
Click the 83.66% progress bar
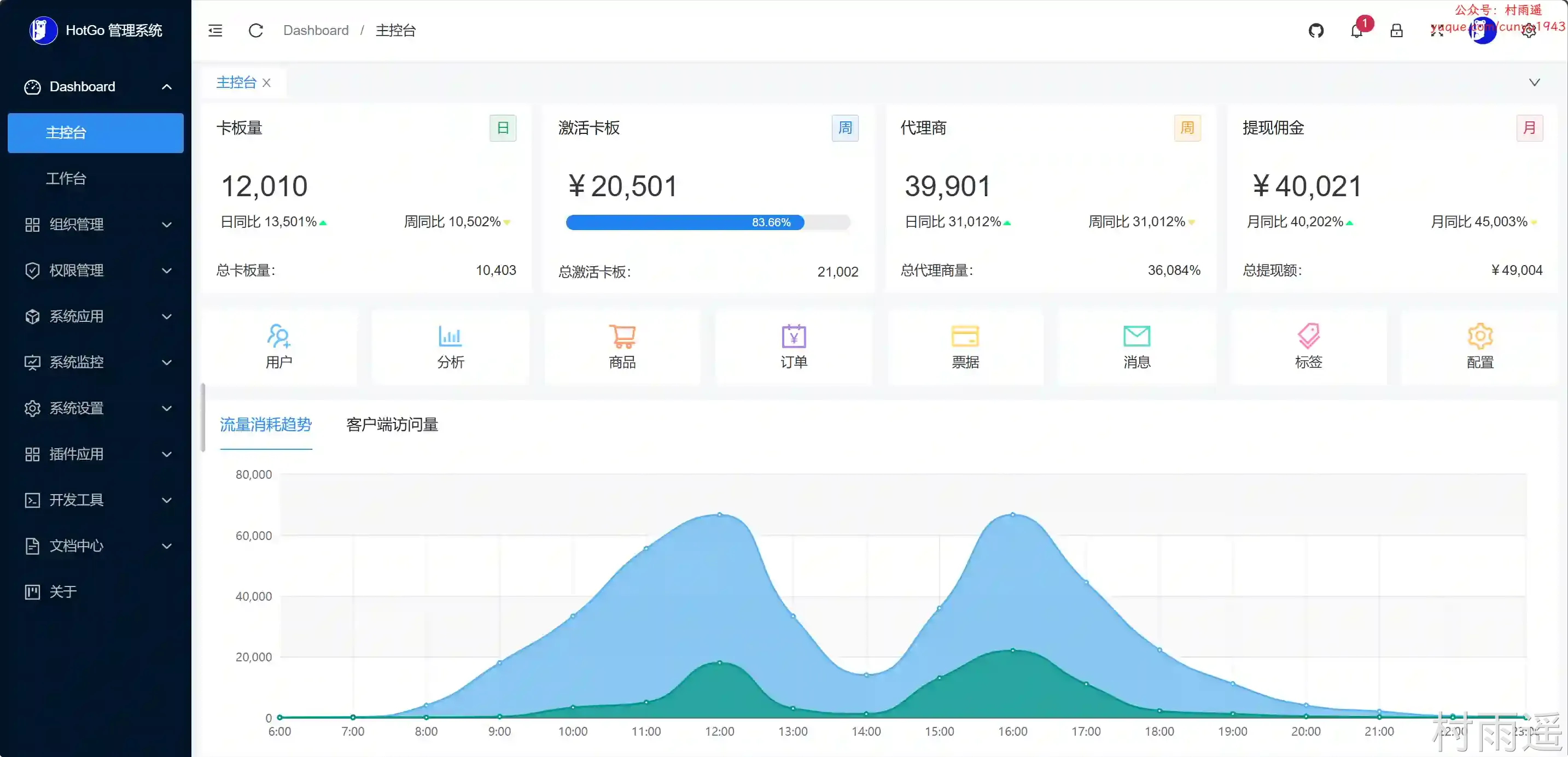pos(707,222)
